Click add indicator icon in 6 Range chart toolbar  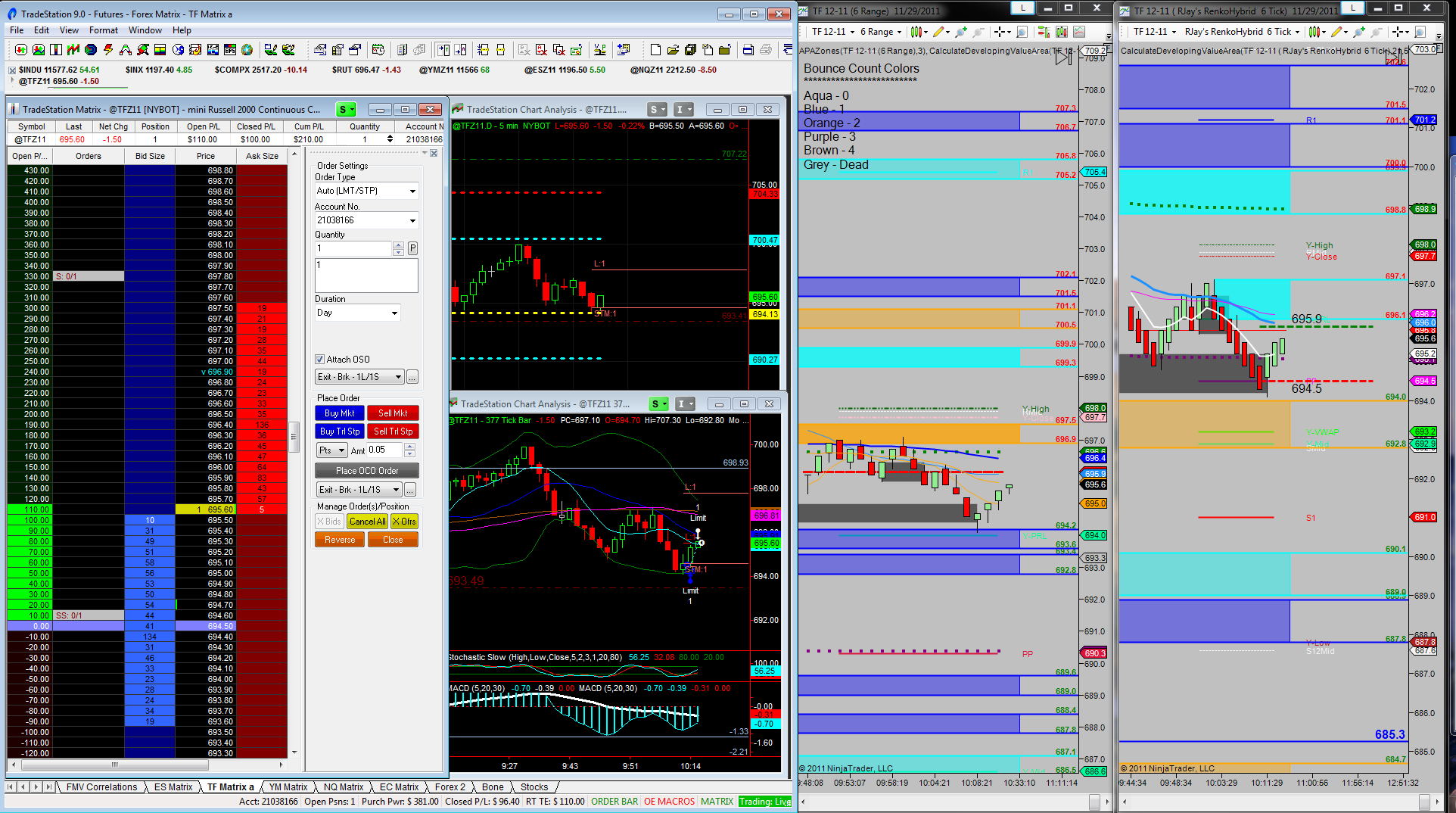[x=961, y=32]
